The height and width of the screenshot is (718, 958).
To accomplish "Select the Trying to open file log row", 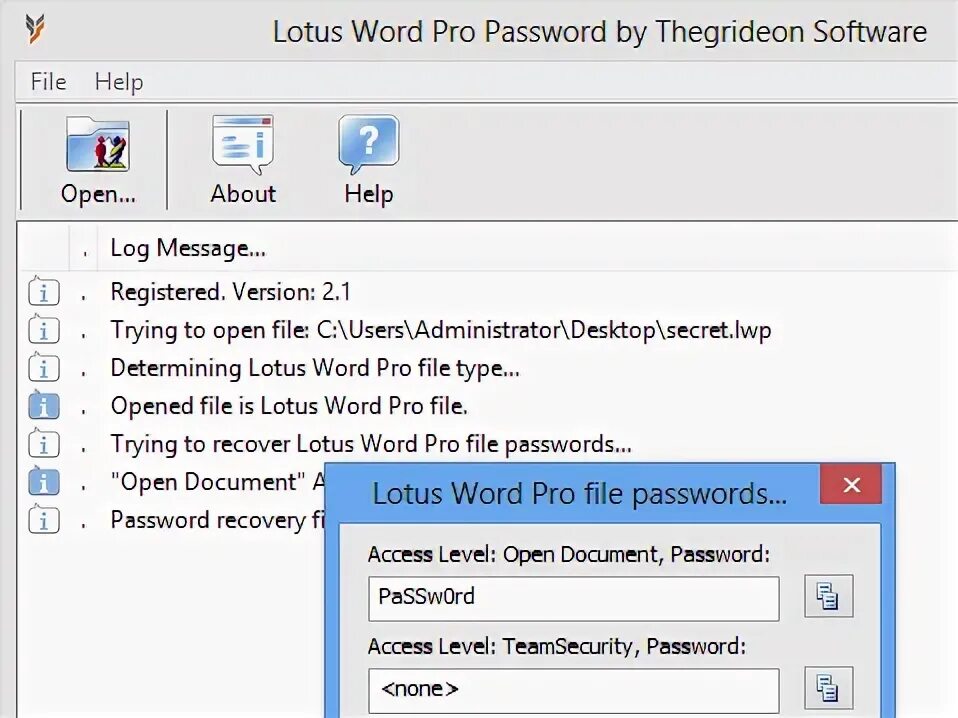I will pyautogui.click(x=440, y=330).
